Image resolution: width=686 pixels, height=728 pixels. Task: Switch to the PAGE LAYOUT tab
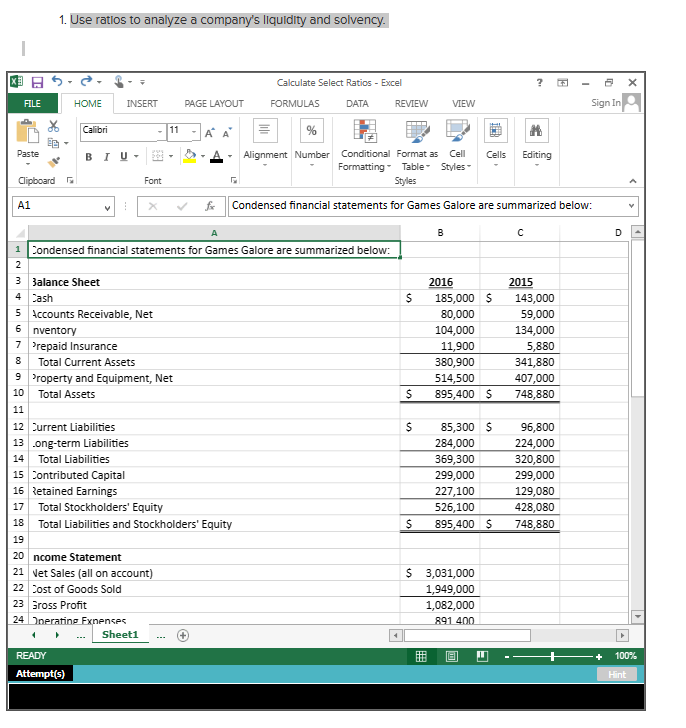pyautogui.click(x=214, y=104)
